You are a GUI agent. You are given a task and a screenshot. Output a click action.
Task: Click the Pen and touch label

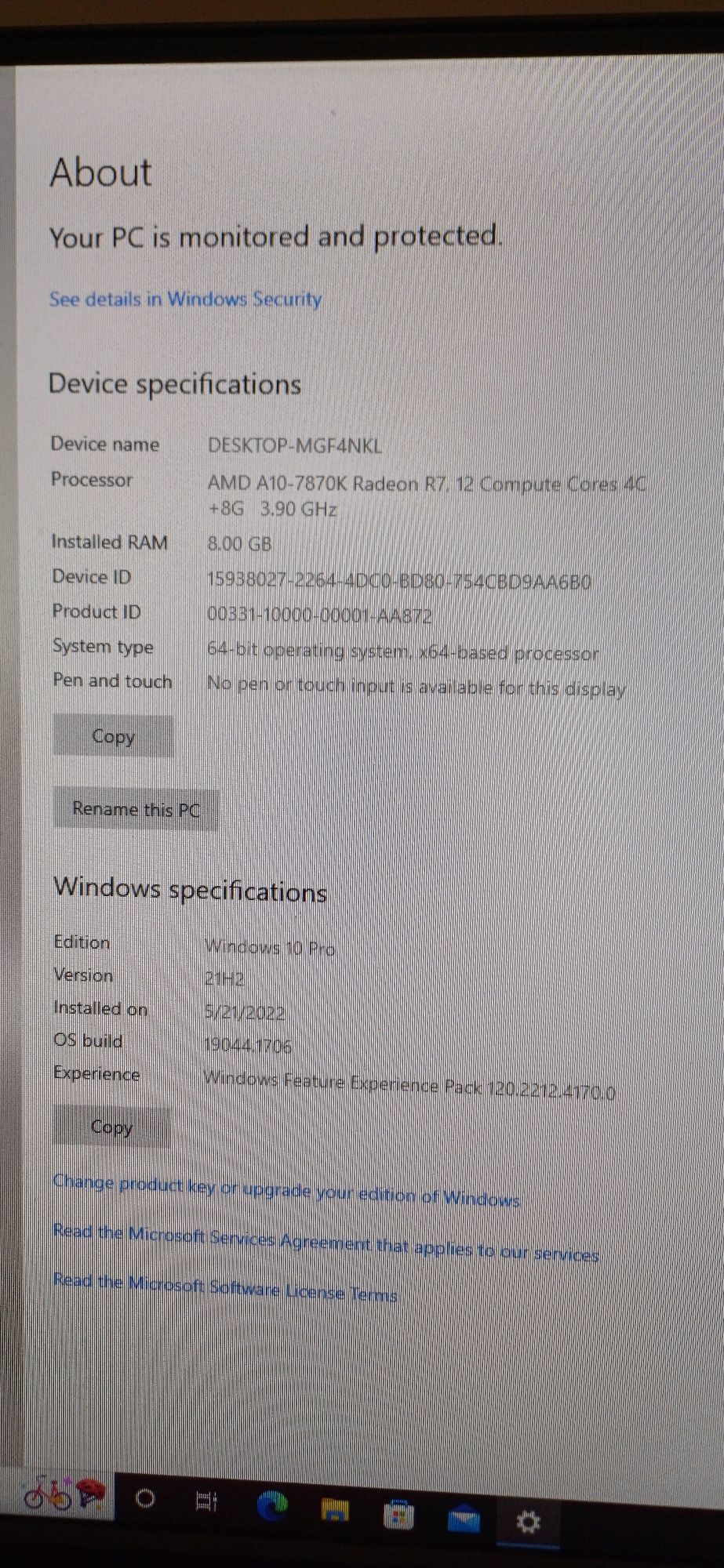112,681
